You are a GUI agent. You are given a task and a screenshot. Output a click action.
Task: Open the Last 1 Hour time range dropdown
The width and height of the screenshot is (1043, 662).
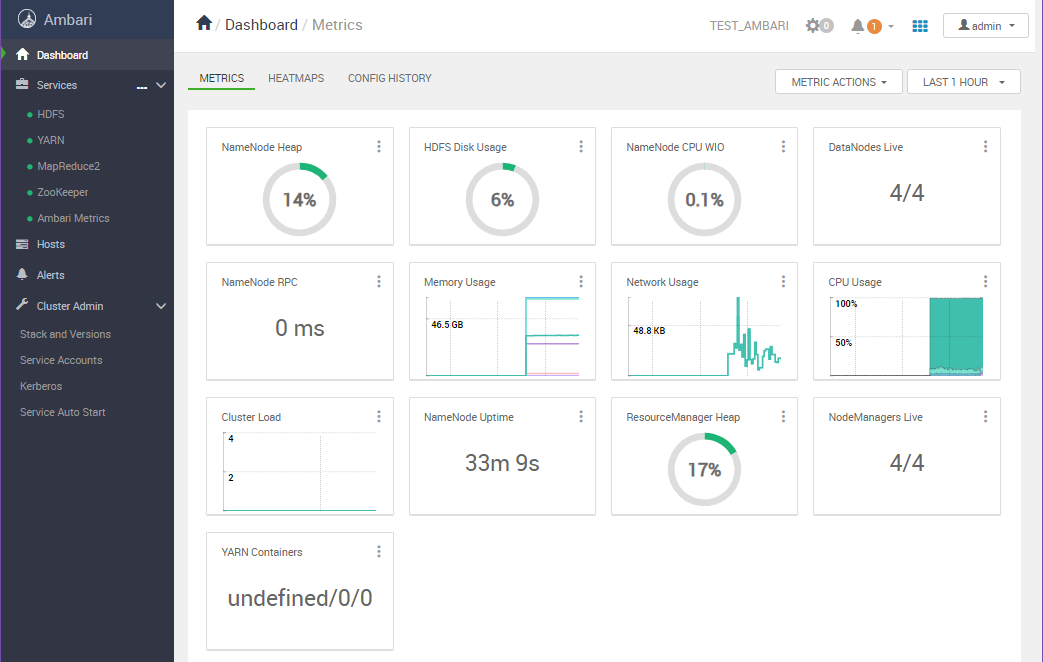point(964,82)
